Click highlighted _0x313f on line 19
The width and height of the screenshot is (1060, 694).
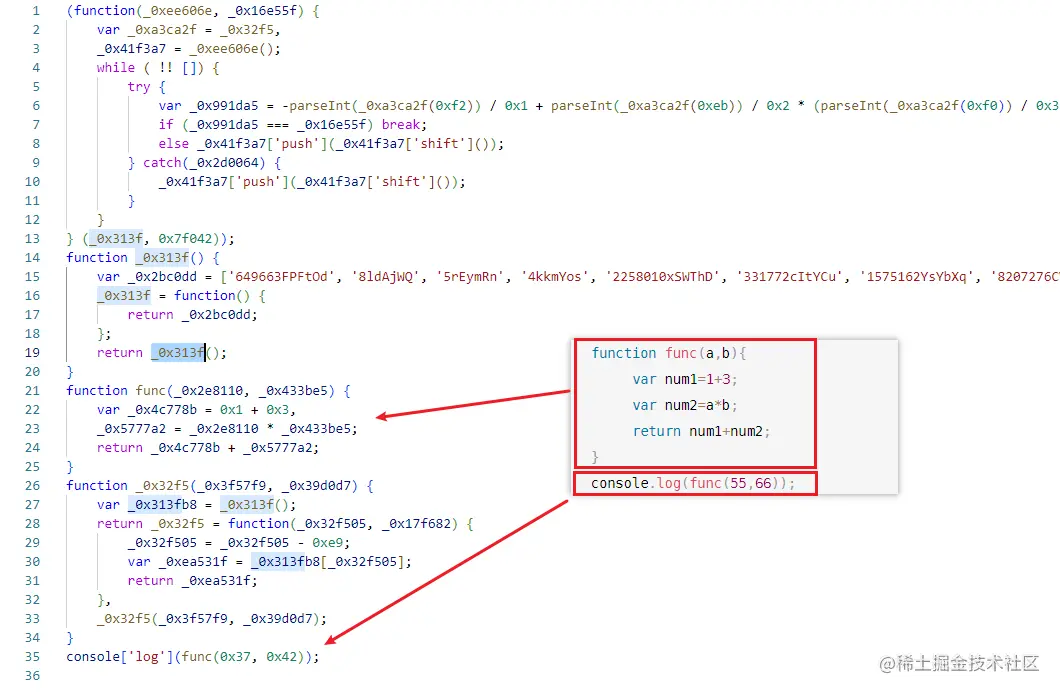coord(178,353)
